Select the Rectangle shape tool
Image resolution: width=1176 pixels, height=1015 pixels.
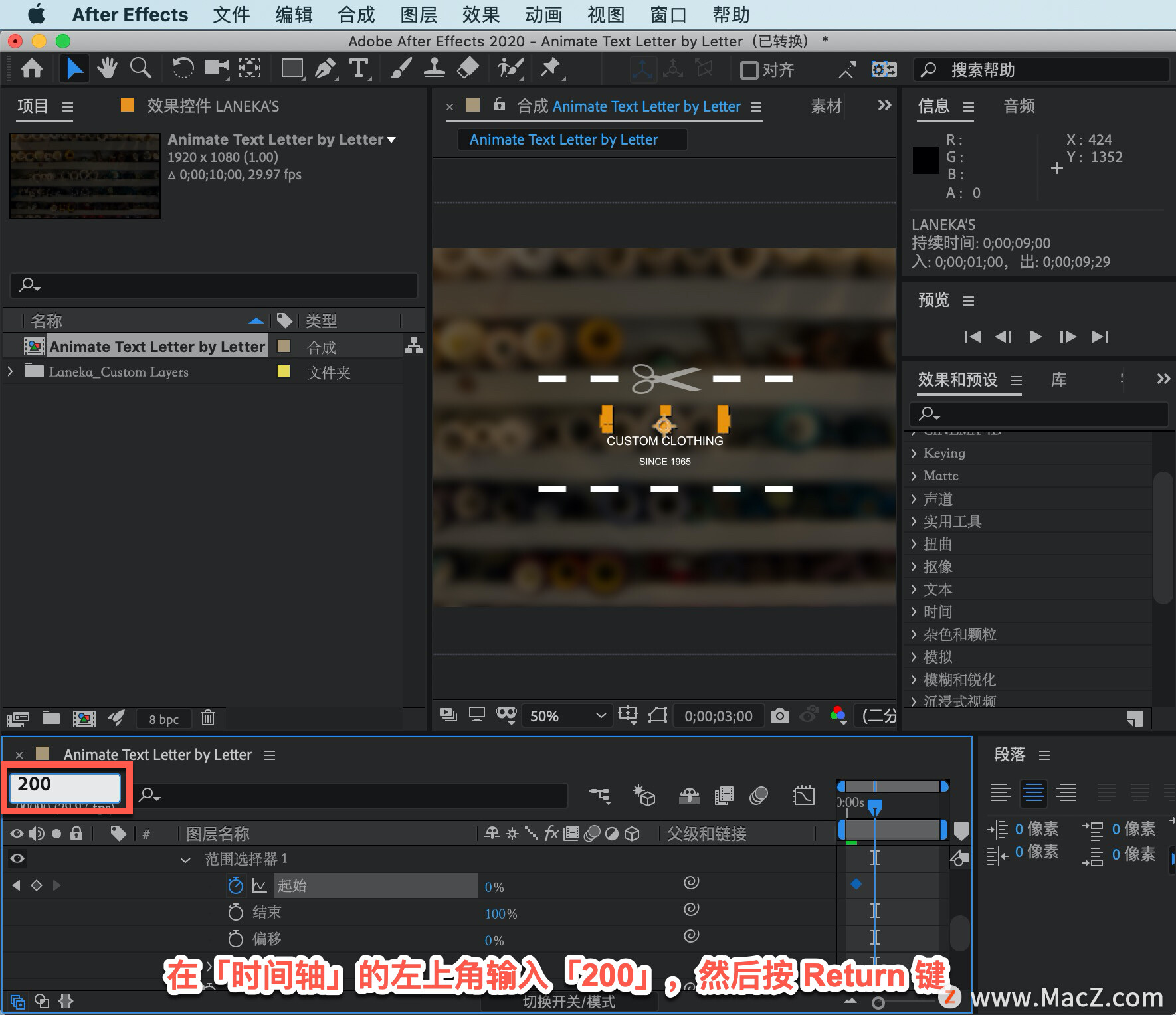[292, 68]
